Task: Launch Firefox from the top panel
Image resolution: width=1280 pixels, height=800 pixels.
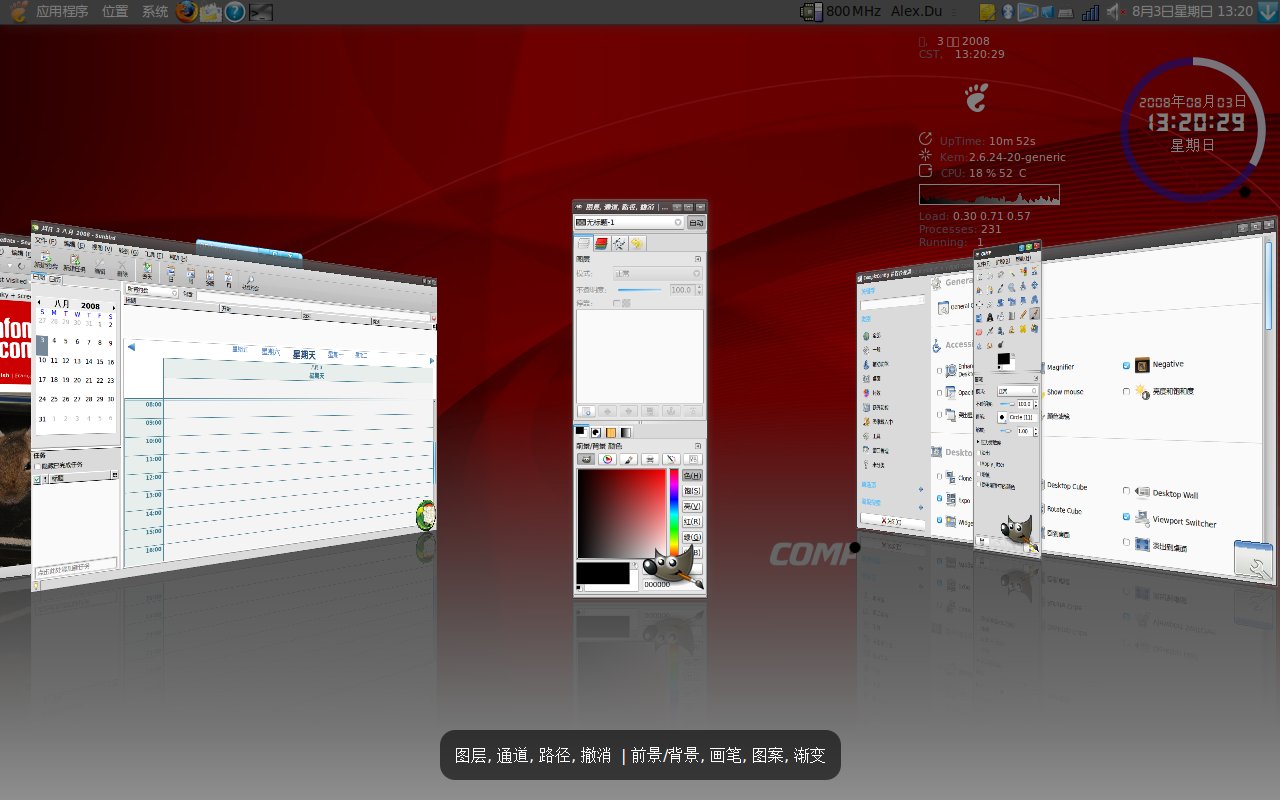Action: click(x=186, y=12)
